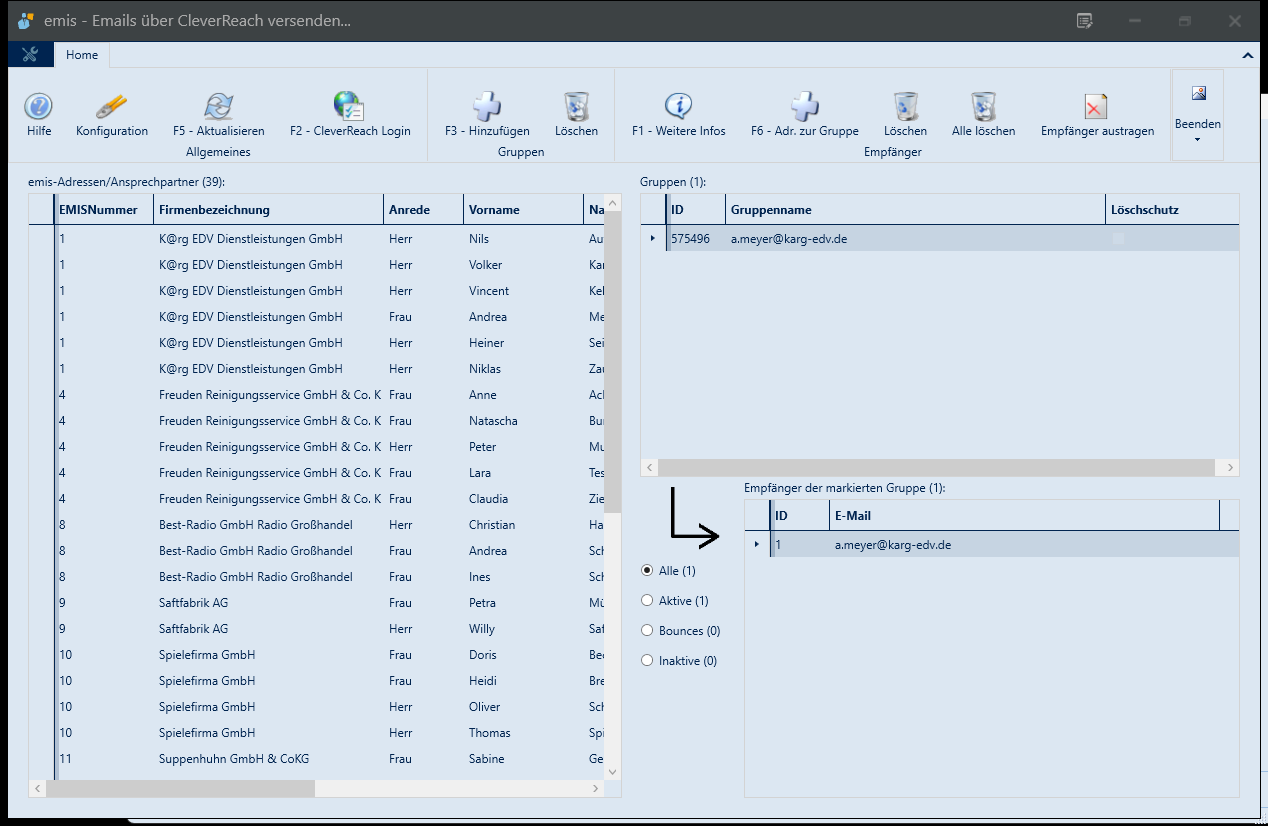Select the row with Vorname Oliver
Viewport: 1268px width, 826px height.
click(317, 707)
